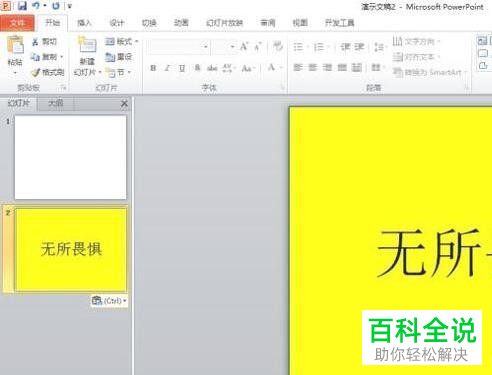Click the 重设 (Reset) slide button
The width and height of the screenshot is (492, 375).
click(x=119, y=57)
